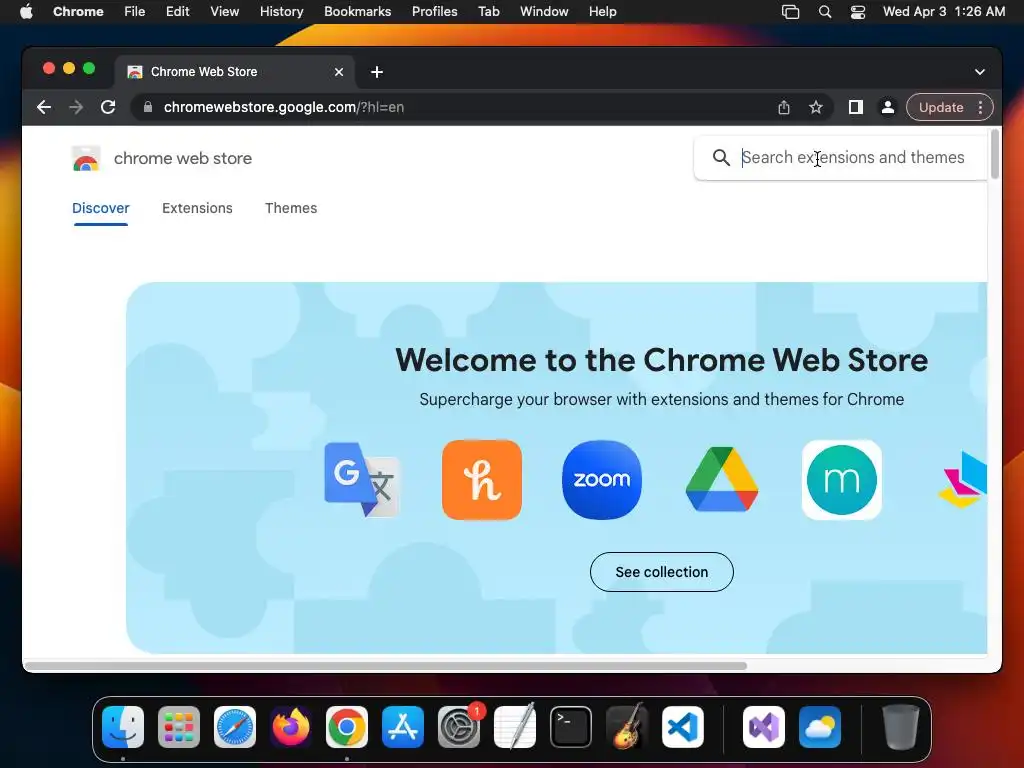Open the profile avatar icon

[888, 107]
